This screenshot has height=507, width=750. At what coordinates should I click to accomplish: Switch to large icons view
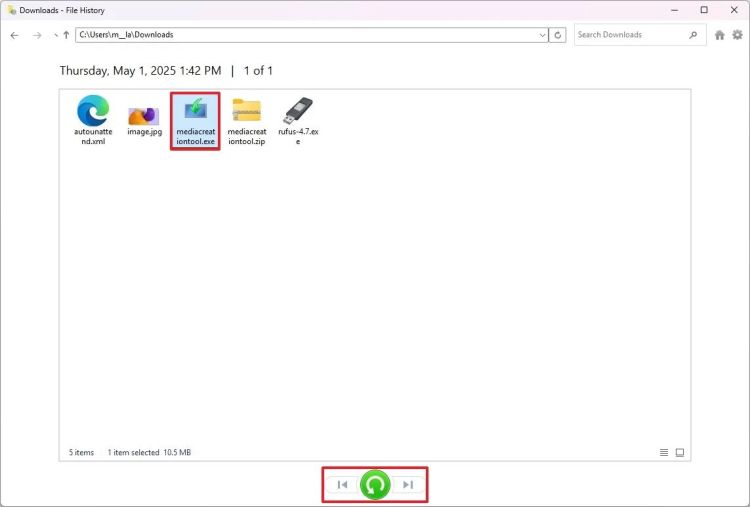[x=680, y=452]
